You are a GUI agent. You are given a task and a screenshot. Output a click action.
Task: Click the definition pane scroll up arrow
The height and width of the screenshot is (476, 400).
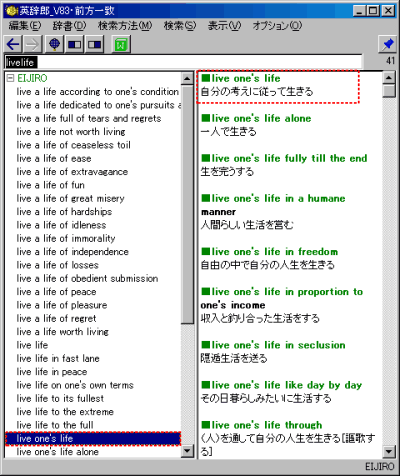[x=389, y=78]
